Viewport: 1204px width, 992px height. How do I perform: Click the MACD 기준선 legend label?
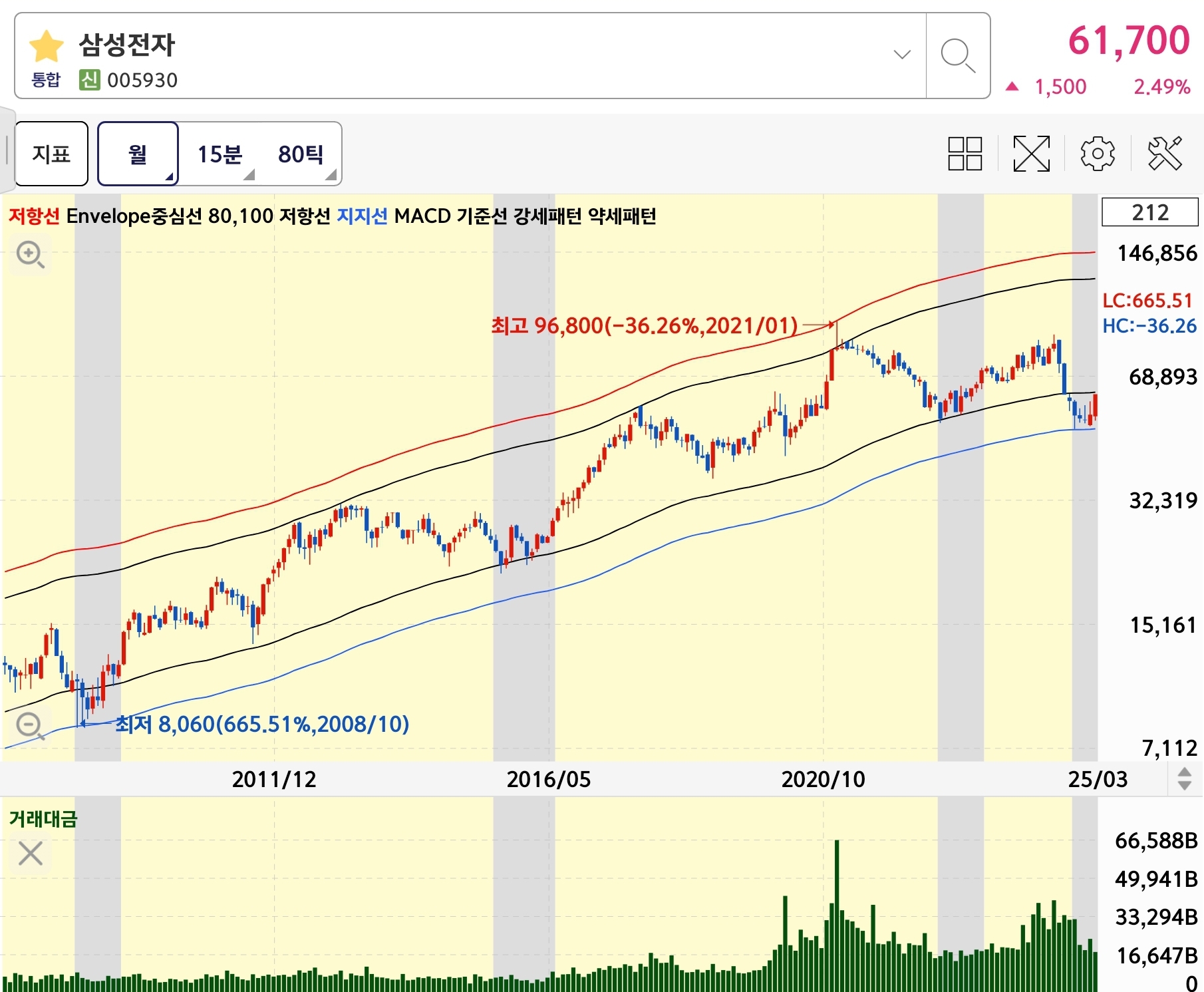450,216
